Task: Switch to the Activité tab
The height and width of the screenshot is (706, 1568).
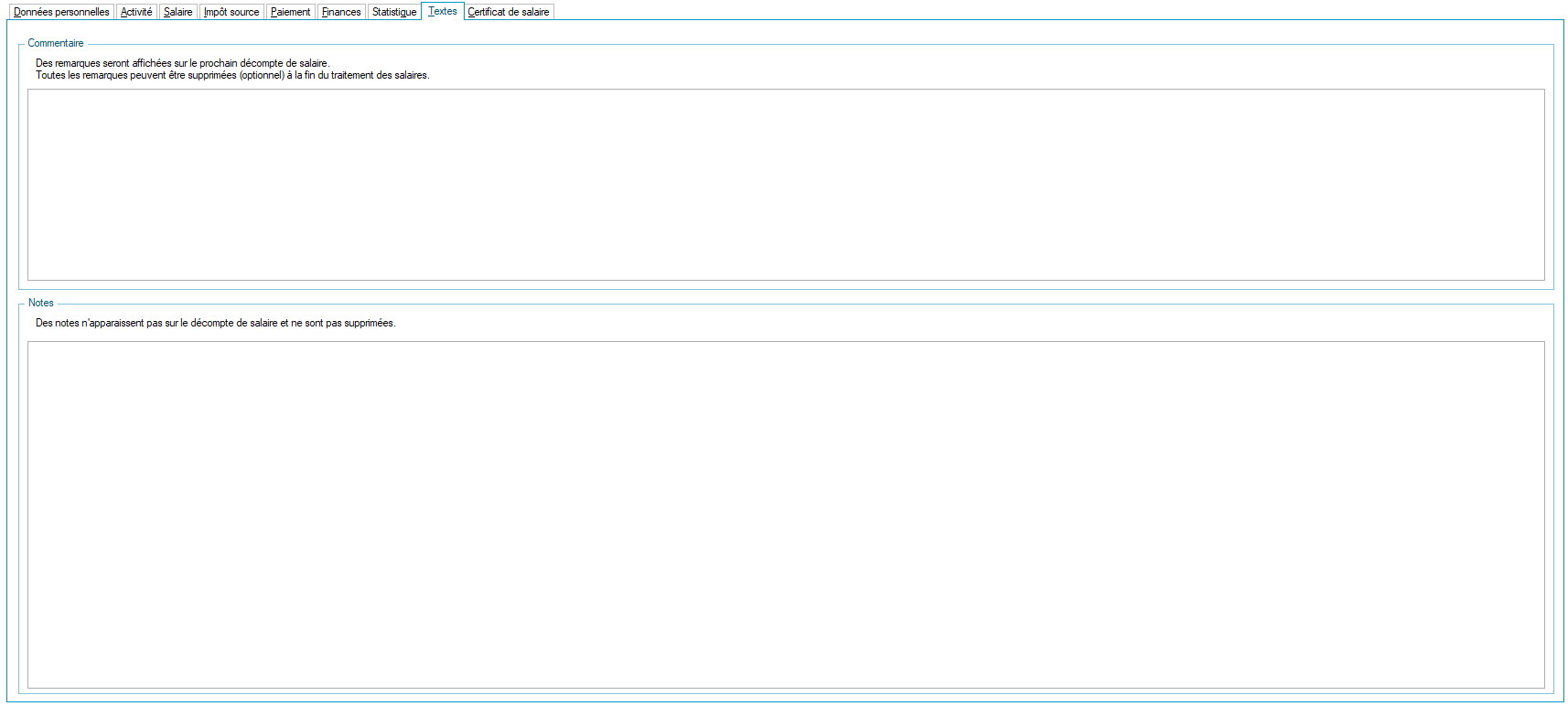Action: [136, 12]
